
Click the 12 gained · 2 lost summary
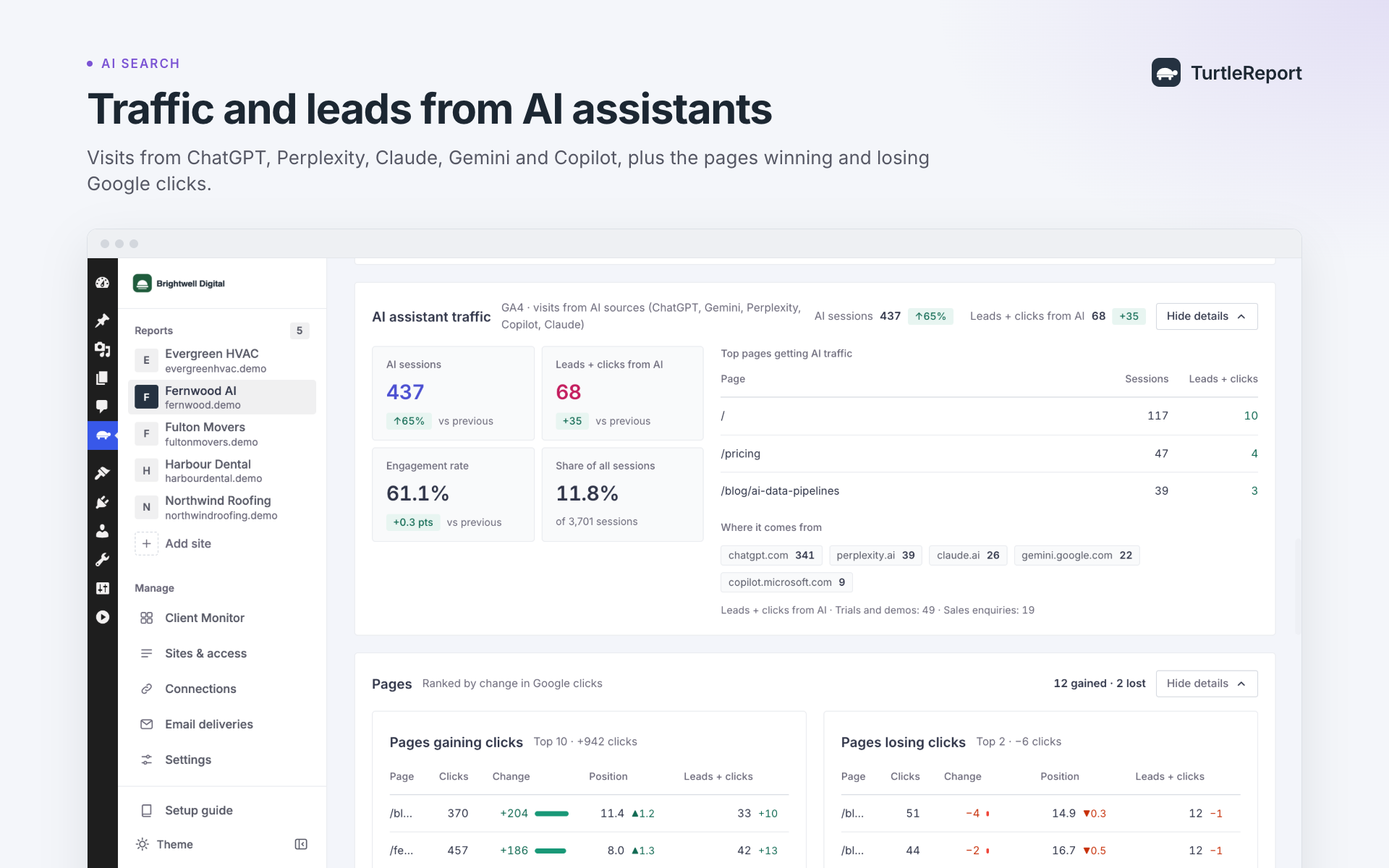tap(1099, 684)
